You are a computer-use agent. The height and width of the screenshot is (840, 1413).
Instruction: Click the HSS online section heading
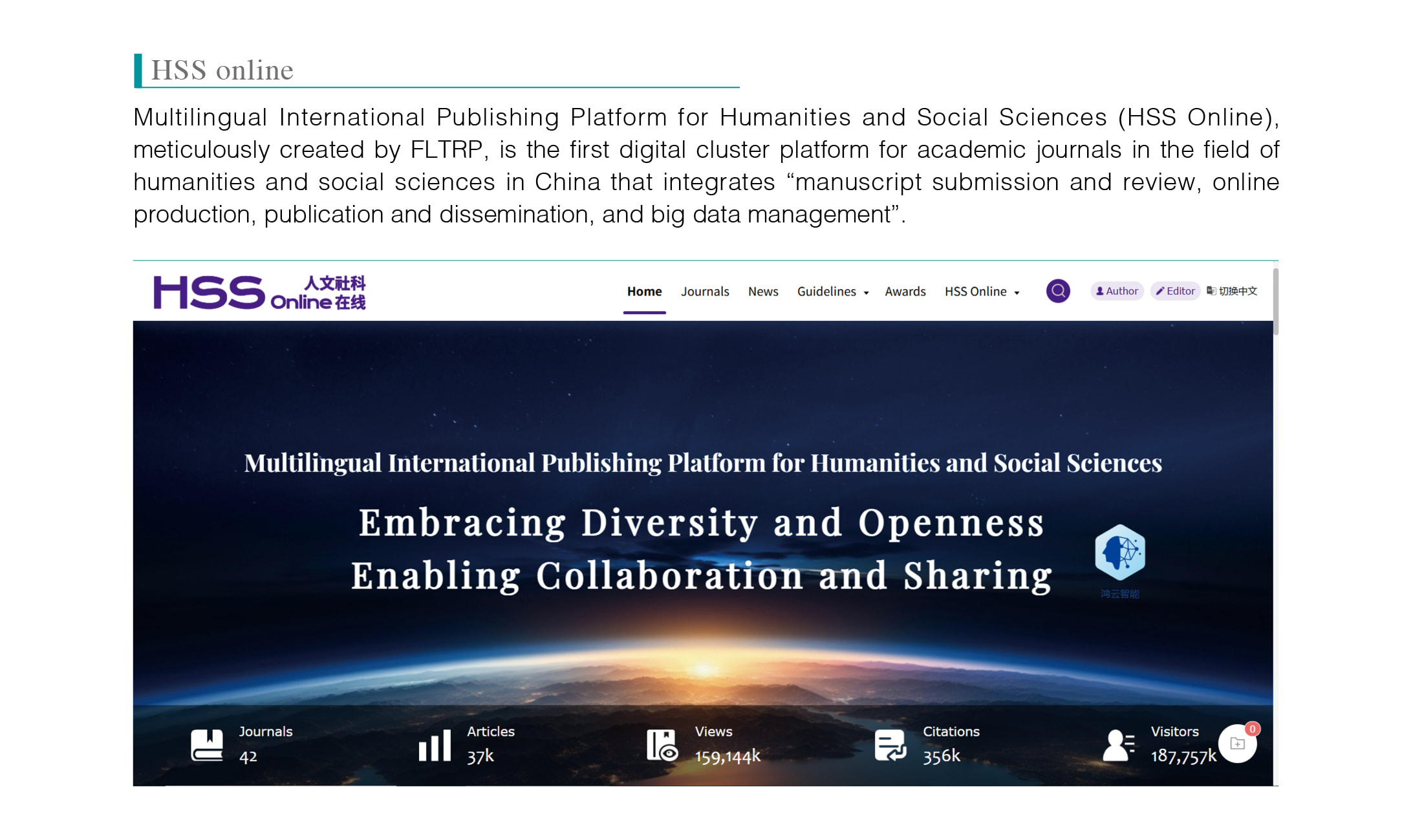222,70
